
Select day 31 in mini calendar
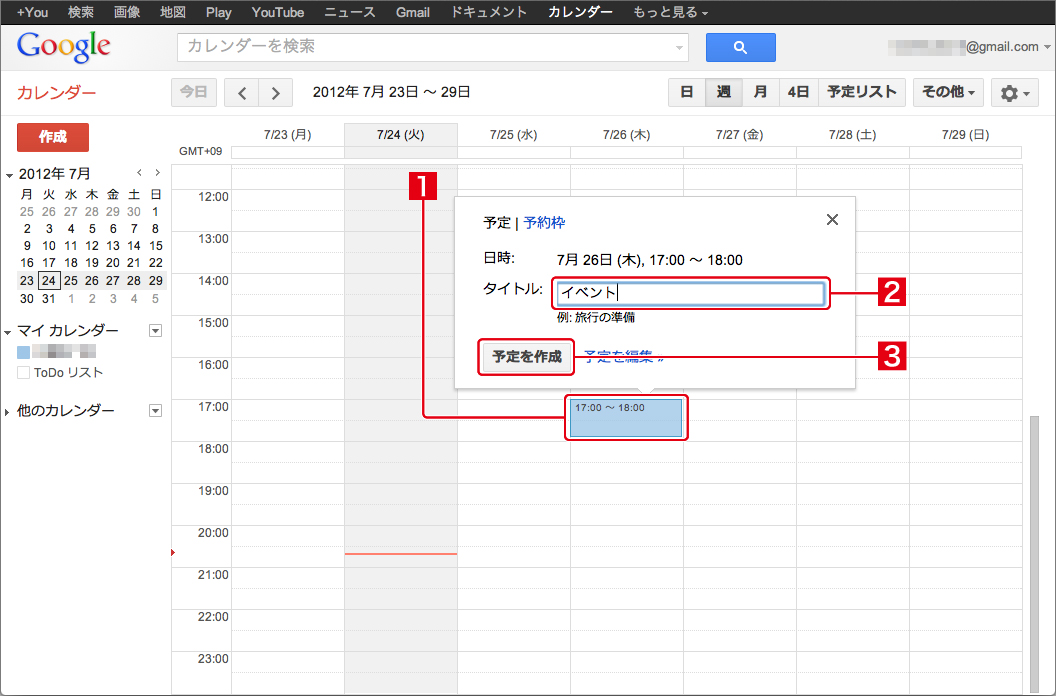pos(48,298)
